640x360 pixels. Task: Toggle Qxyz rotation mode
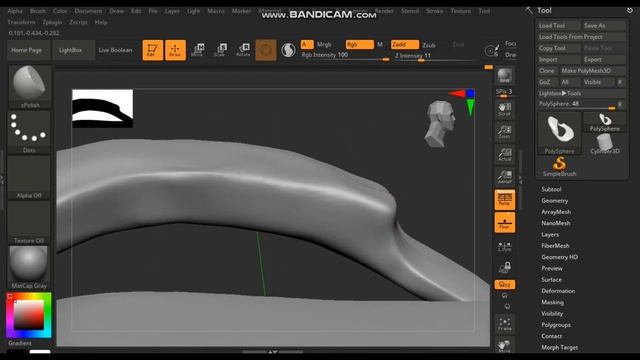(504, 284)
